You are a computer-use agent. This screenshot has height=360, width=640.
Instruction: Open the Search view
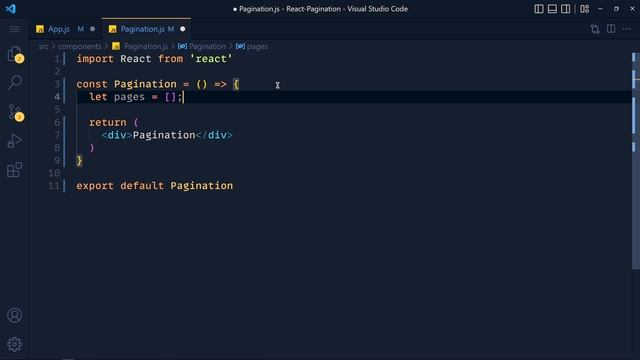pyautogui.click(x=15, y=82)
